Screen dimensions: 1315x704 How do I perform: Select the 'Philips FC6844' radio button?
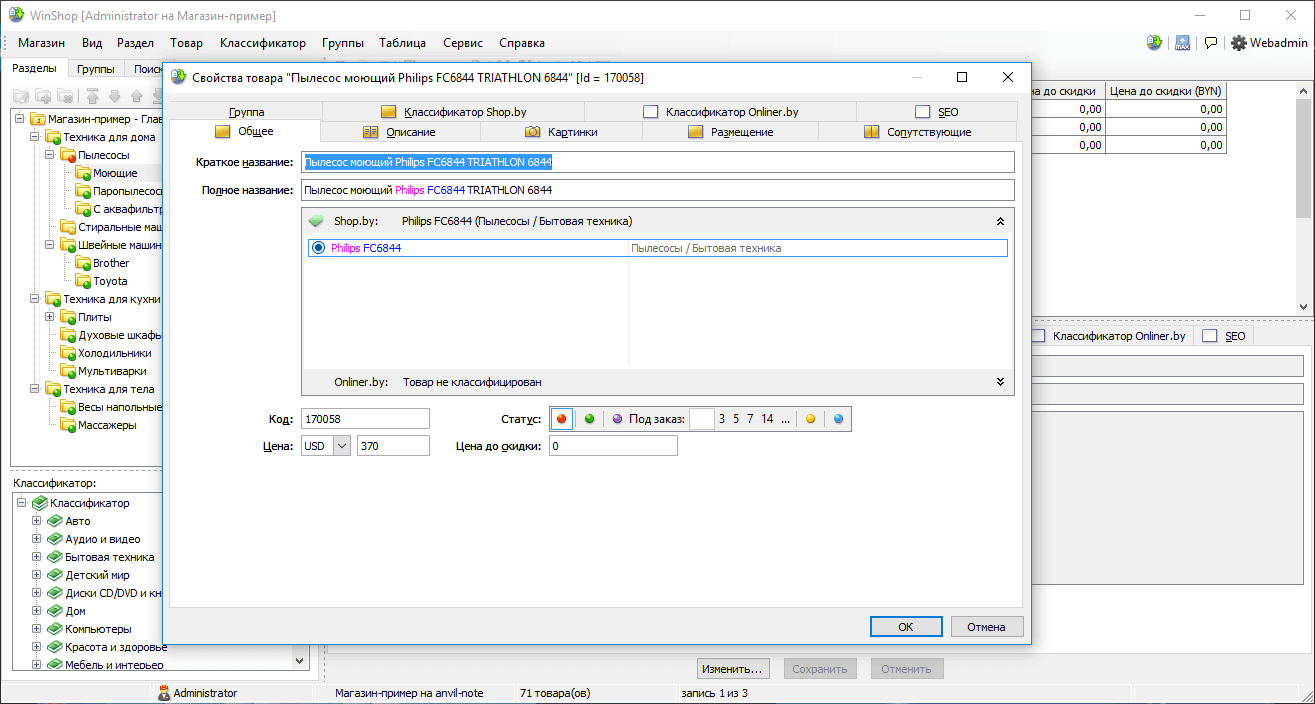tap(319, 248)
